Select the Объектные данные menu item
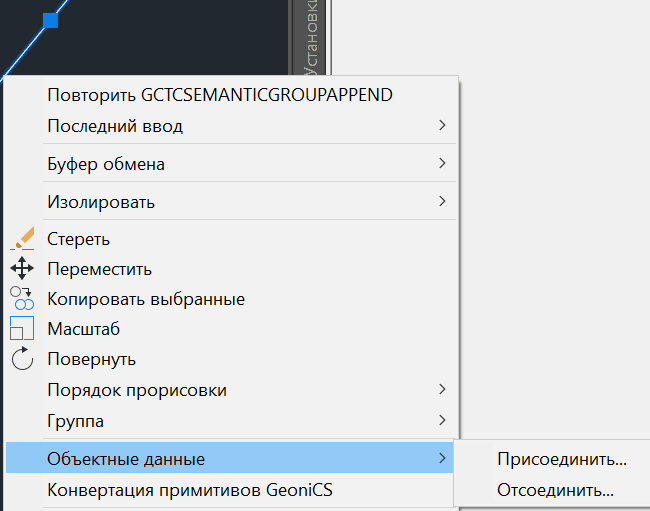Screen dimensions: 650x511 [x=126, y=459]
